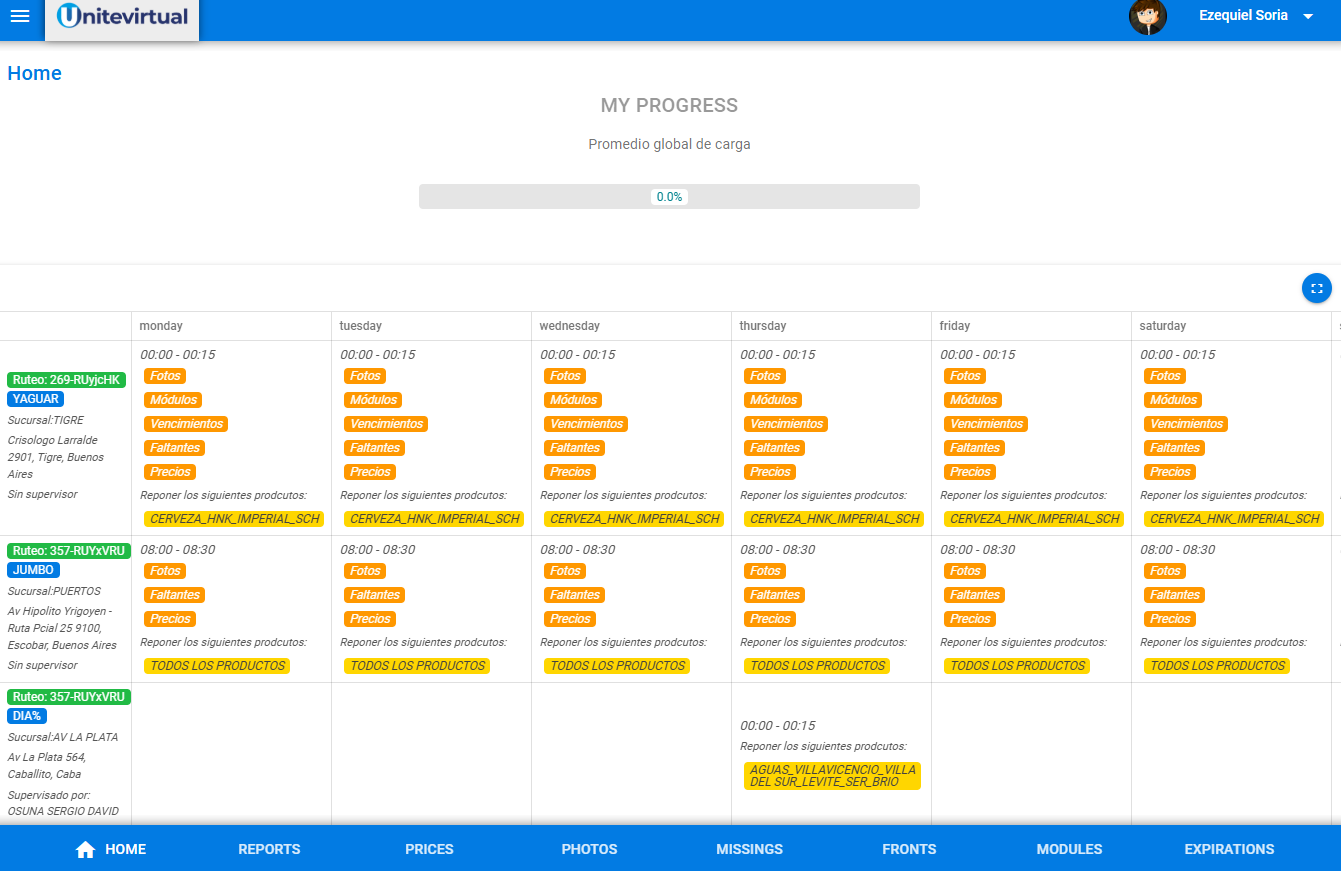Click TODOS LOS PRODUCTOS in Friday's JUMBO row
Screen dimensions: 1341x871
pos(1016,665)
